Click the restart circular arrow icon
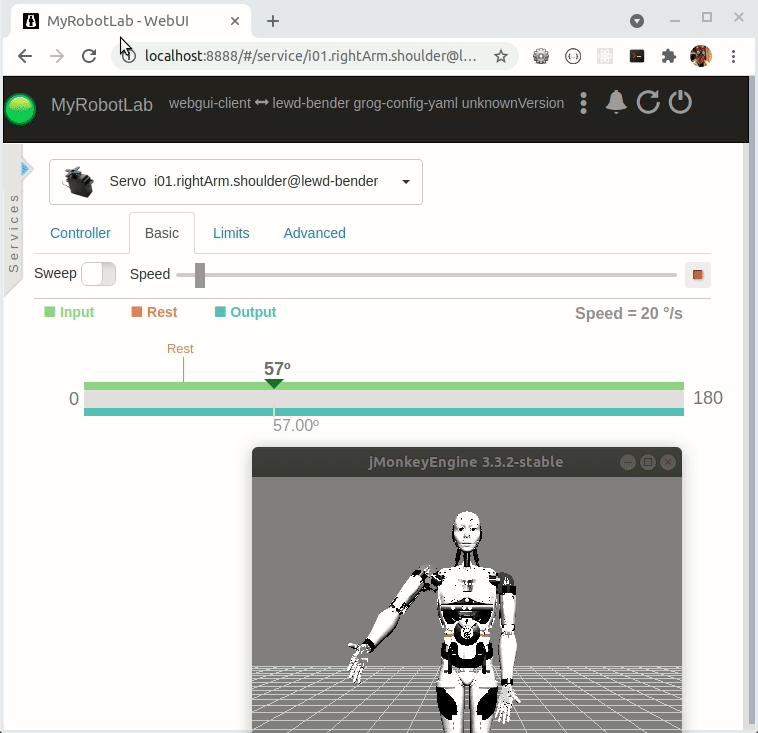 (648, 102)
